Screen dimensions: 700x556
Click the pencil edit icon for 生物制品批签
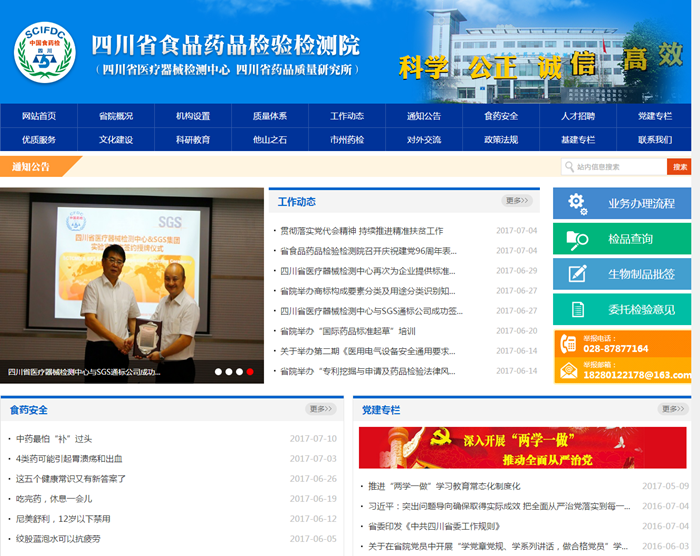coord(577,274)
